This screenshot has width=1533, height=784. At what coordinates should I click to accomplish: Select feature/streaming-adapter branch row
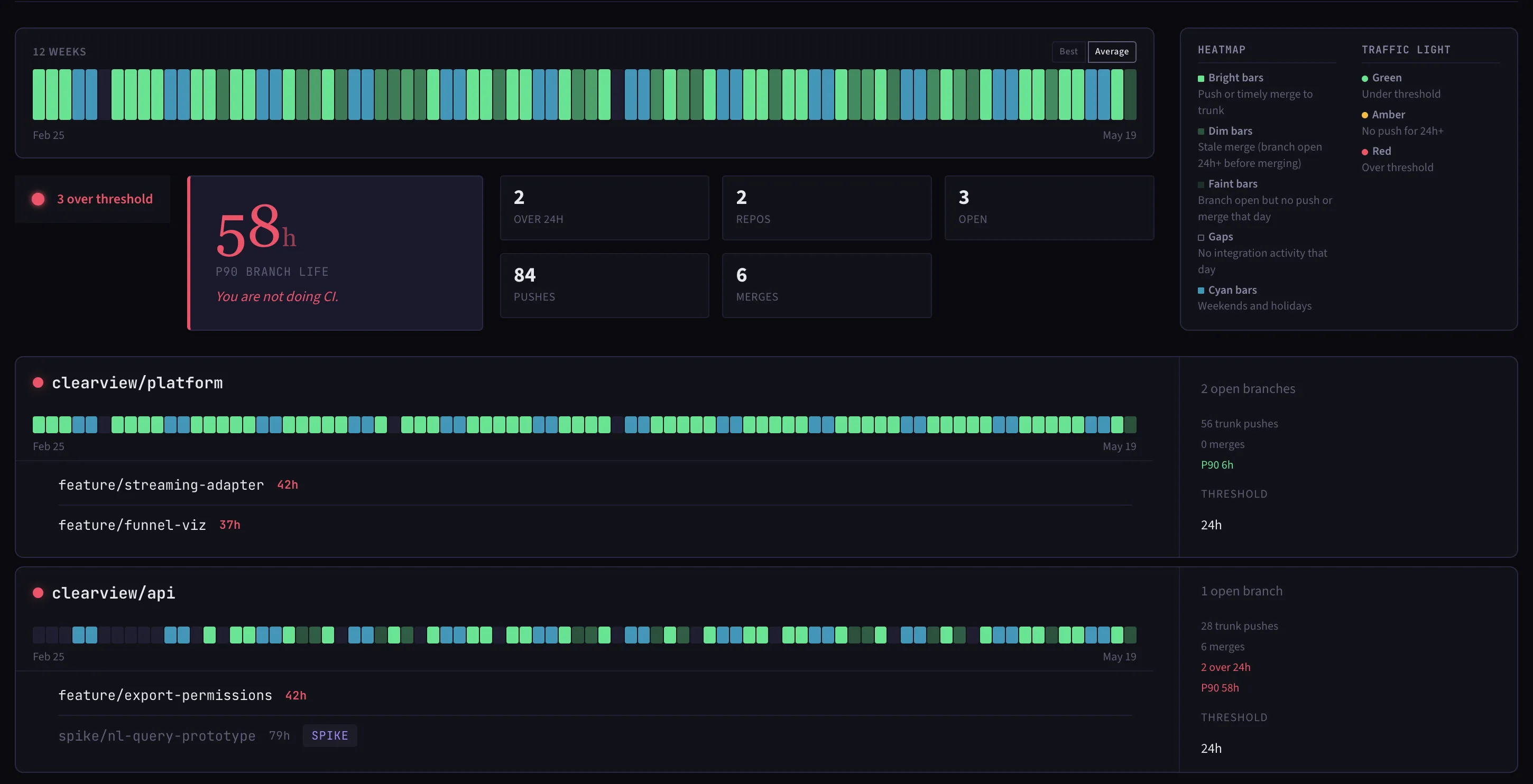pos(595,485)
